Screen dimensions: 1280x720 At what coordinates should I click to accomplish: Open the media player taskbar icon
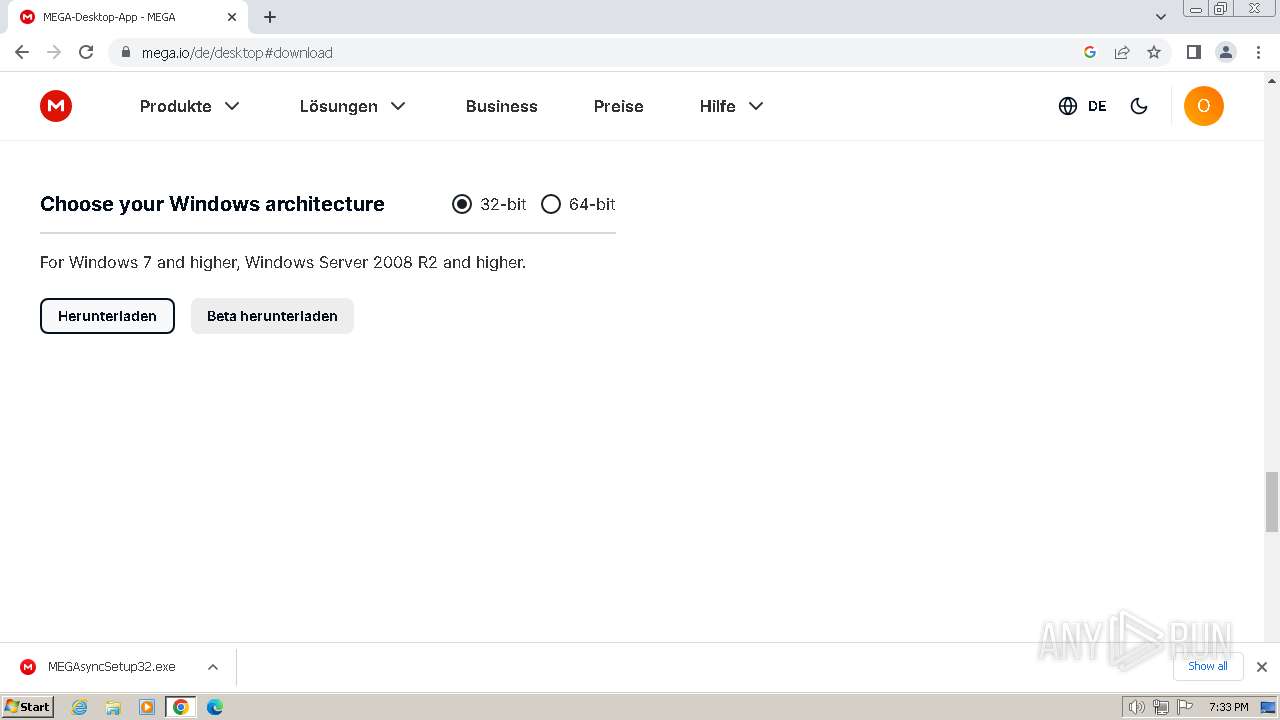pyautogui.click(x=147, y=707)
